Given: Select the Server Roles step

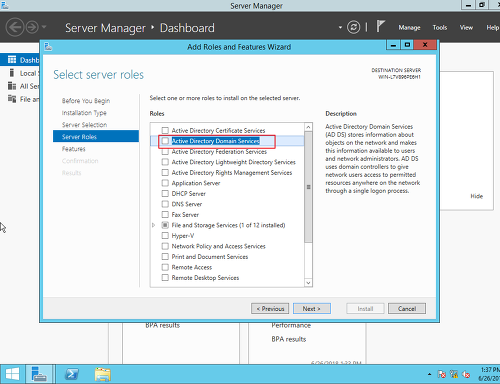Looking at the screenshot, I should pyautogui.click(x=96, y=136).
